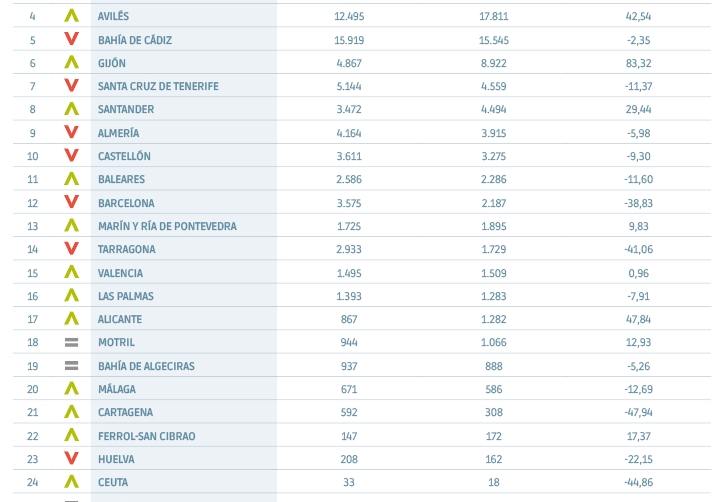
Task: Click the red down arrow beside Bahía de Cádiz
Action: click(x=71, y=39)
